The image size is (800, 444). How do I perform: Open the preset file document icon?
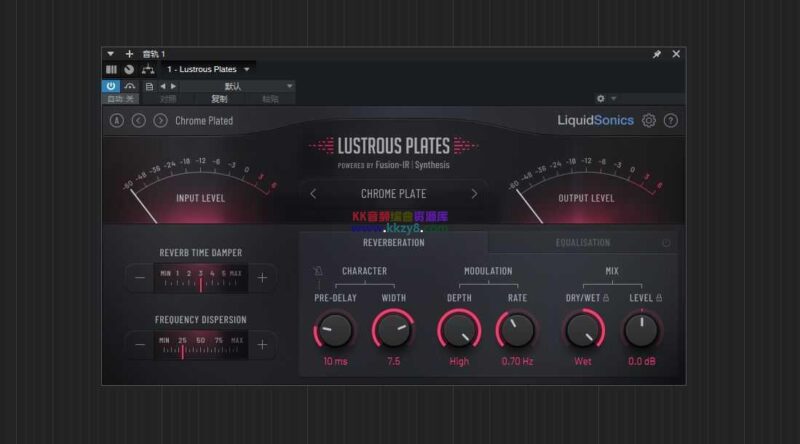pos(149,86)
